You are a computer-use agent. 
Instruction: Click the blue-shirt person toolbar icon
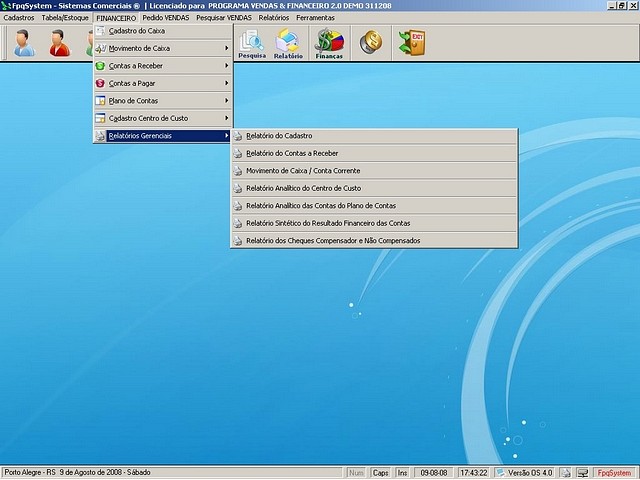coord(24,43)
